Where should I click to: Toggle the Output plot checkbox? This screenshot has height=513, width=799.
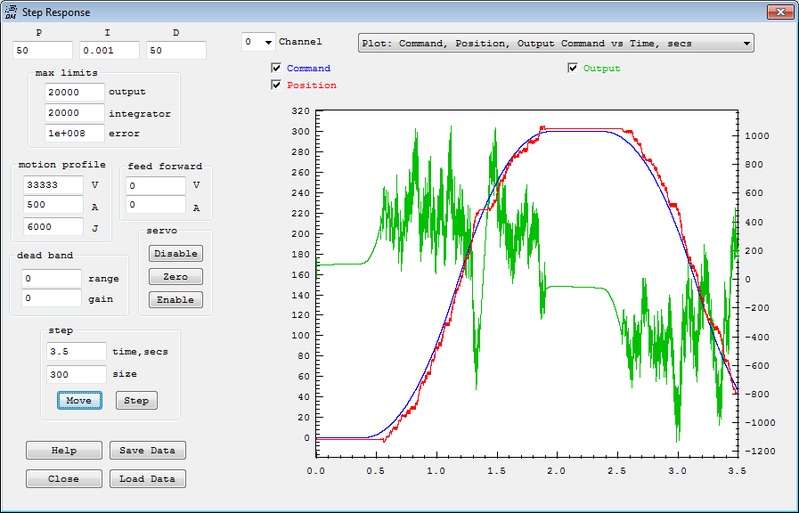click(x=573, y=68)
